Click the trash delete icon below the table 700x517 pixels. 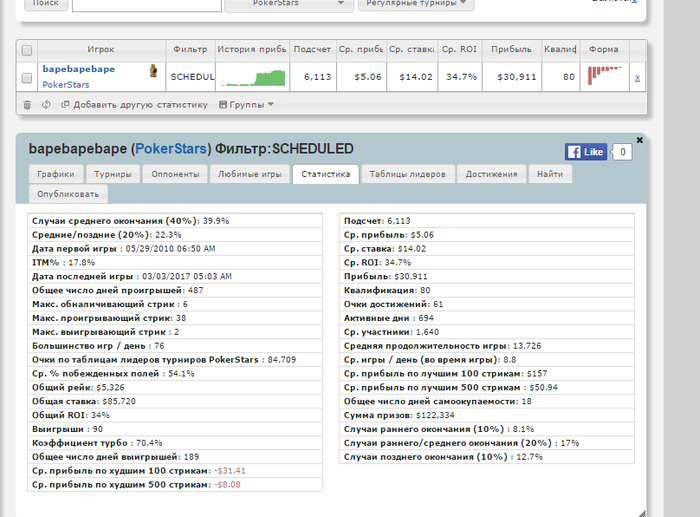point(27,104)
